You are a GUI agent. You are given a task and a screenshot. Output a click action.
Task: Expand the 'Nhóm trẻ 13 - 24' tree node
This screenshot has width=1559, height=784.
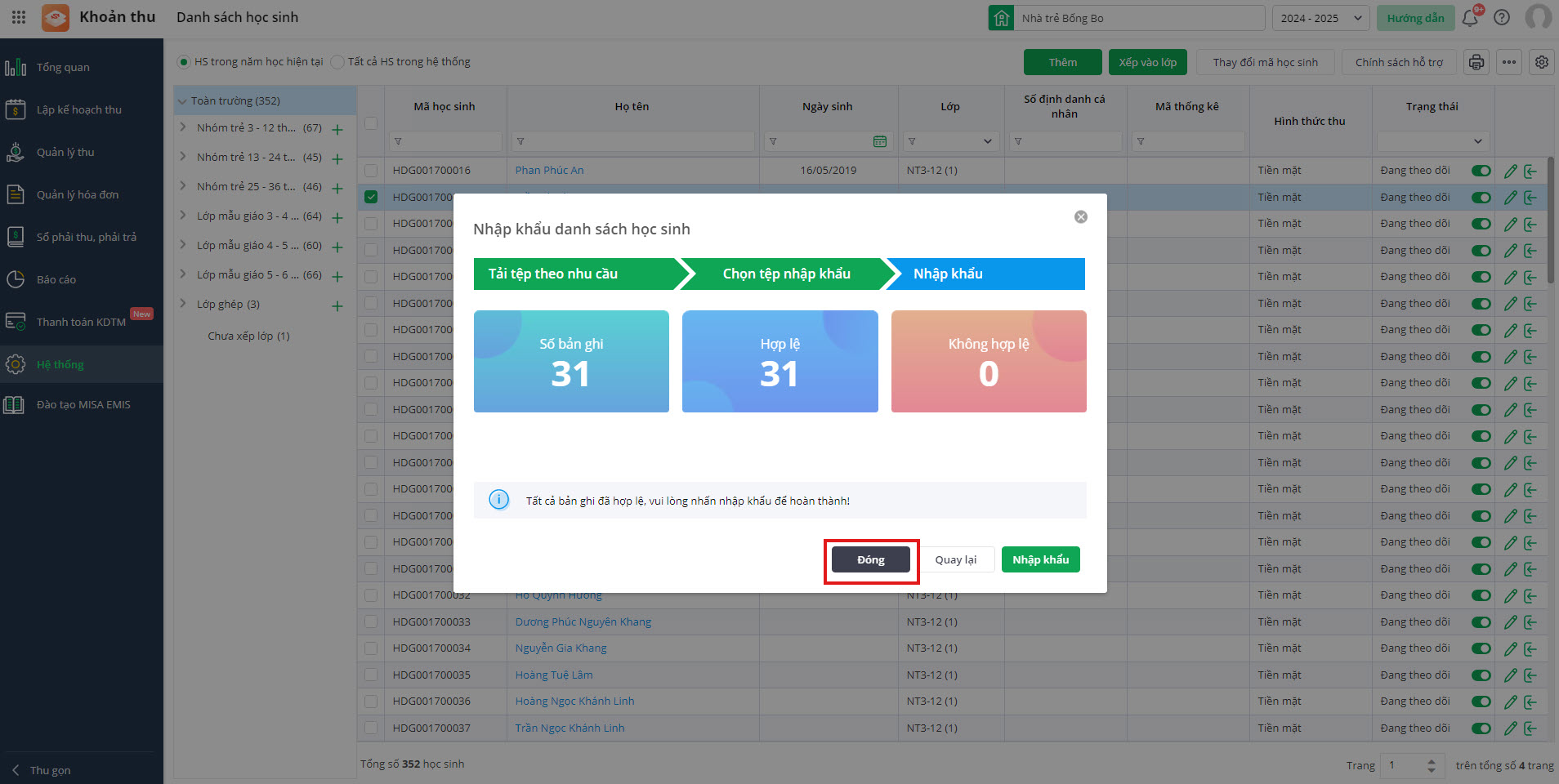pos(183,157)
